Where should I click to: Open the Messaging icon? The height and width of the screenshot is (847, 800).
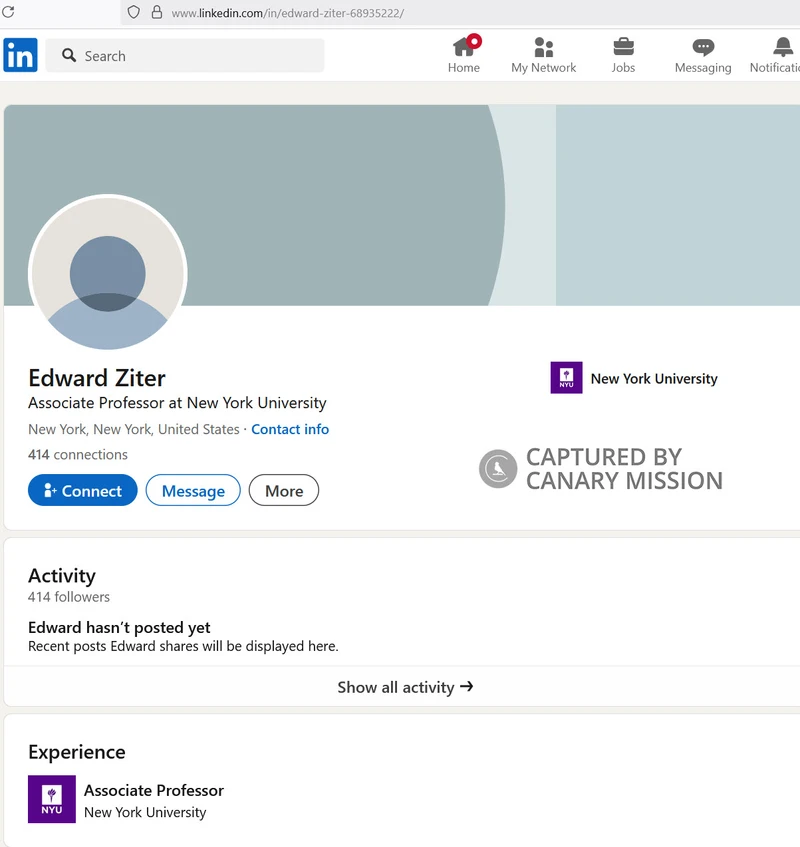click(x=703, y=47)
